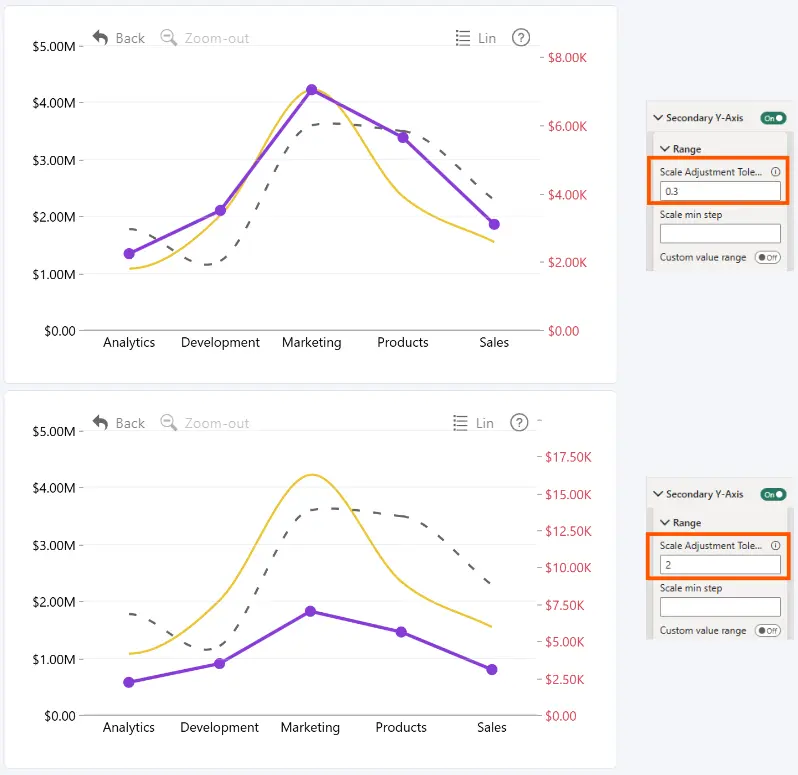Collapse the upper Range section chevron

(x=665, y=149)
